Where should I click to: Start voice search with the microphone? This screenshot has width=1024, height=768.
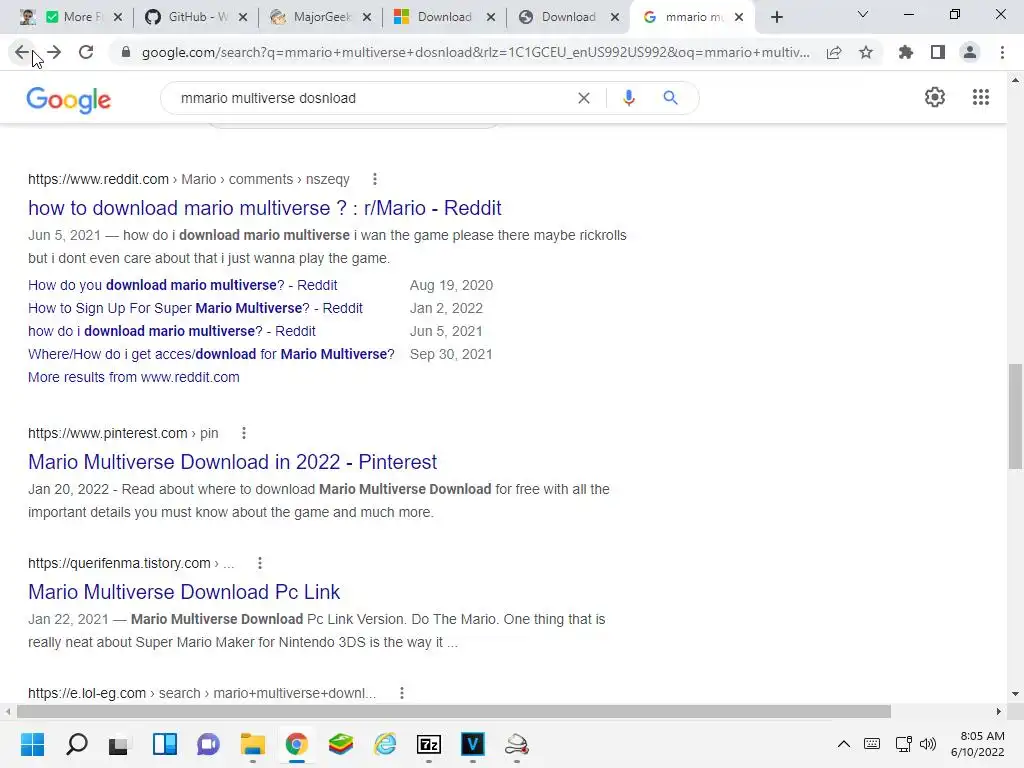click(629, 98)
